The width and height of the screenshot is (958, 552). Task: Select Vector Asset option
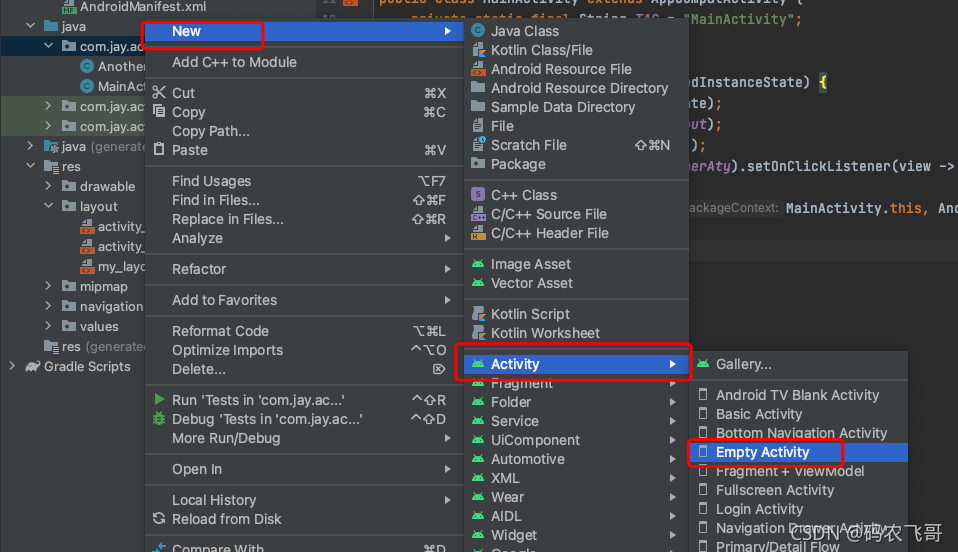[x=531, y=283]
